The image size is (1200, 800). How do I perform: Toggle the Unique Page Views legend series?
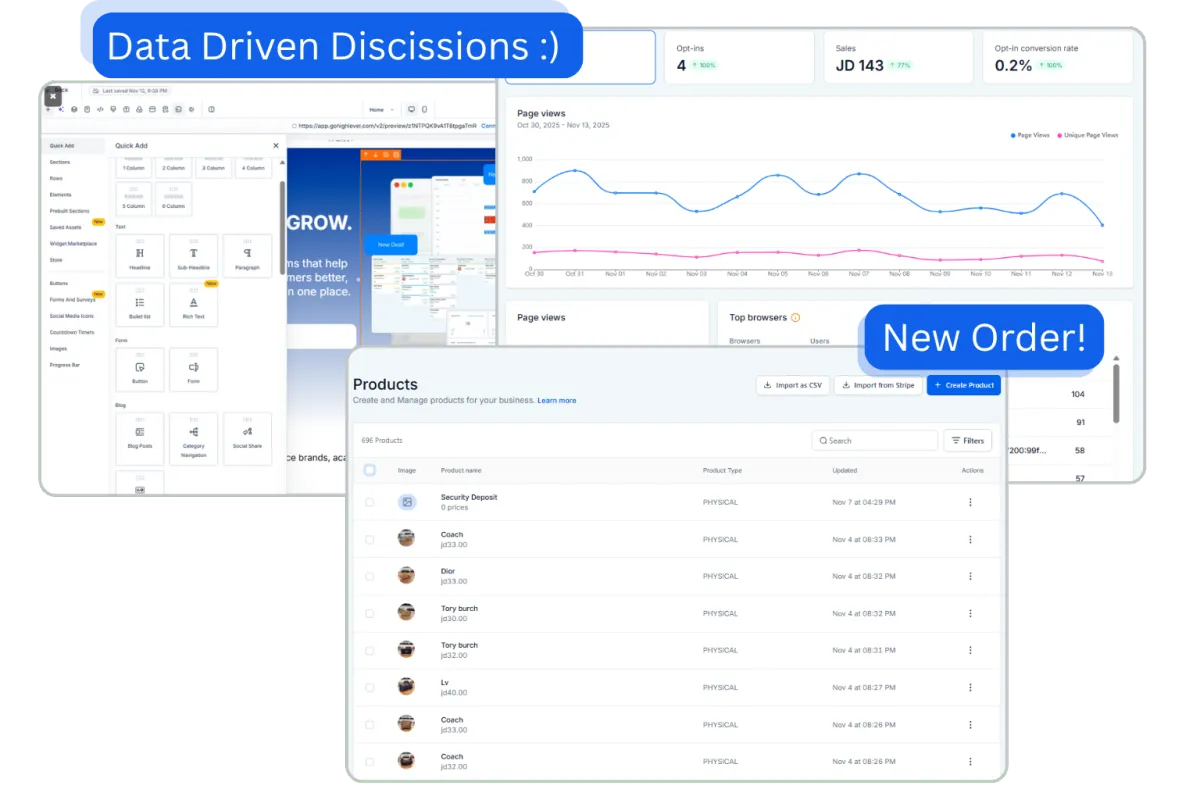click(x=1087, y=135)
